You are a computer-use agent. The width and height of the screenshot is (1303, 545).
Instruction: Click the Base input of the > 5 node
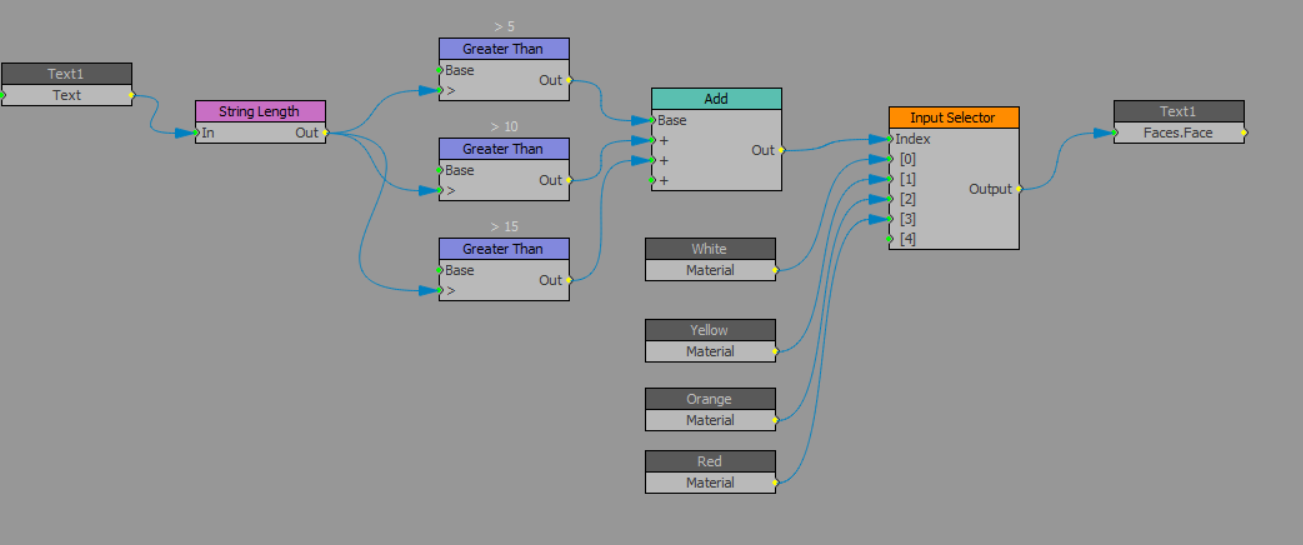point(440,70)
